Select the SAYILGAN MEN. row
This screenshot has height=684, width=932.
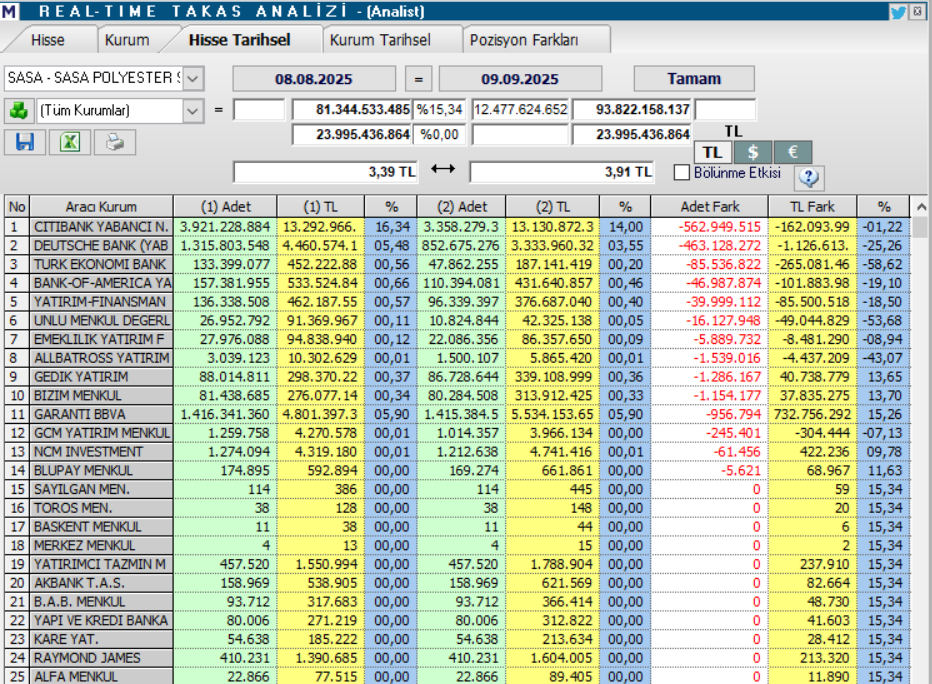click(x=458, y=489)
